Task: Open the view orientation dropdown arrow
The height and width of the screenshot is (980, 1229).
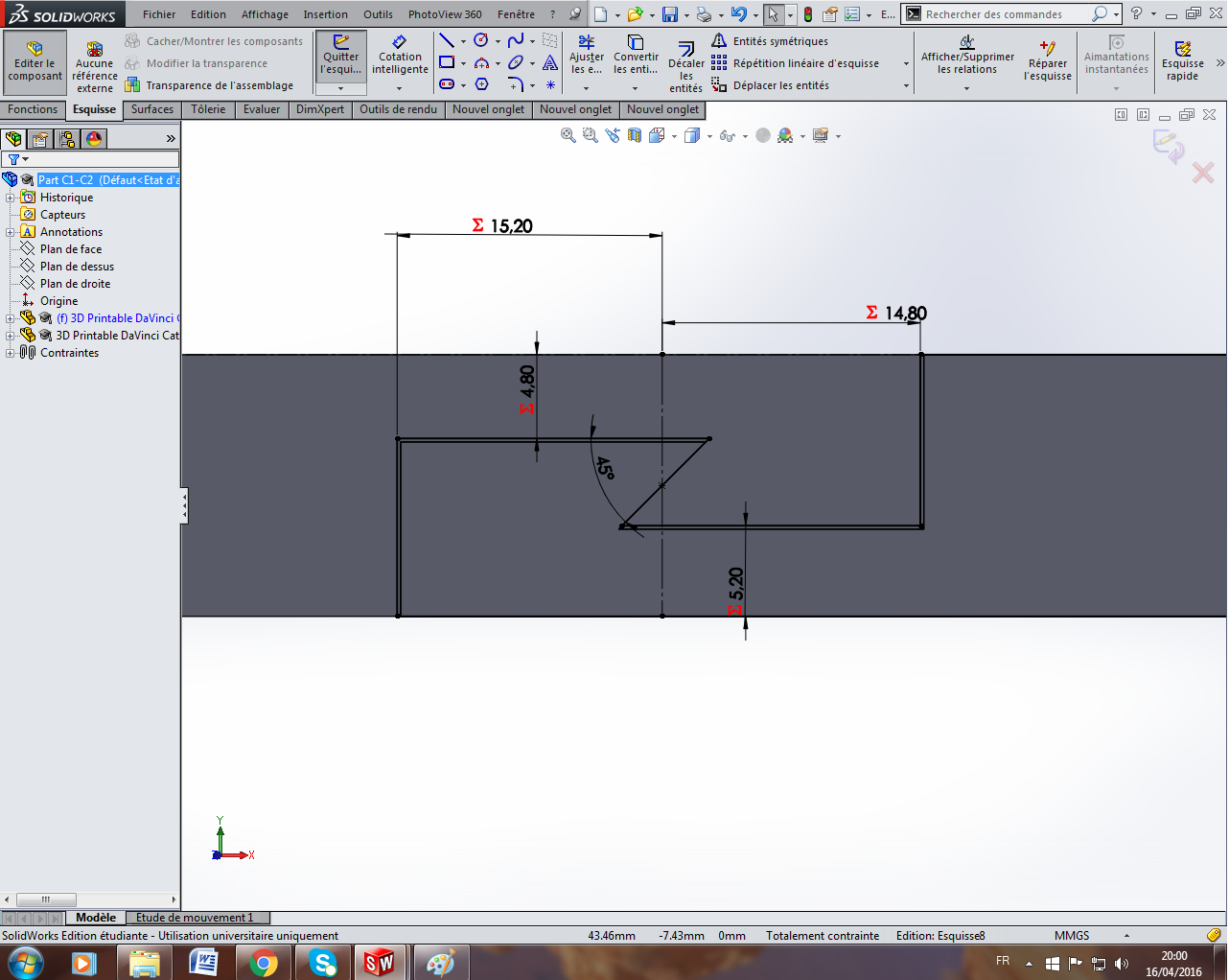Action: tap(675, 136)
